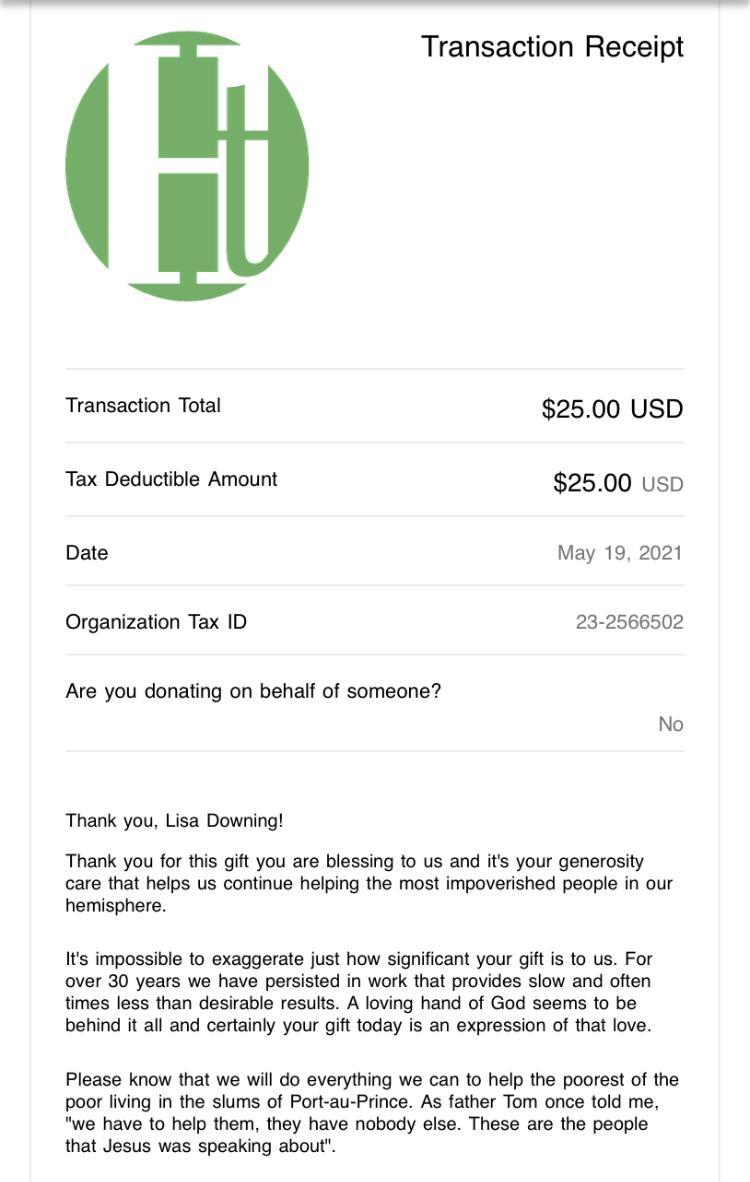The height and width of the screenshot is (1182, 750).
Task: Click the No answer value
Action: pyautogui.click(x=670, y=724)
